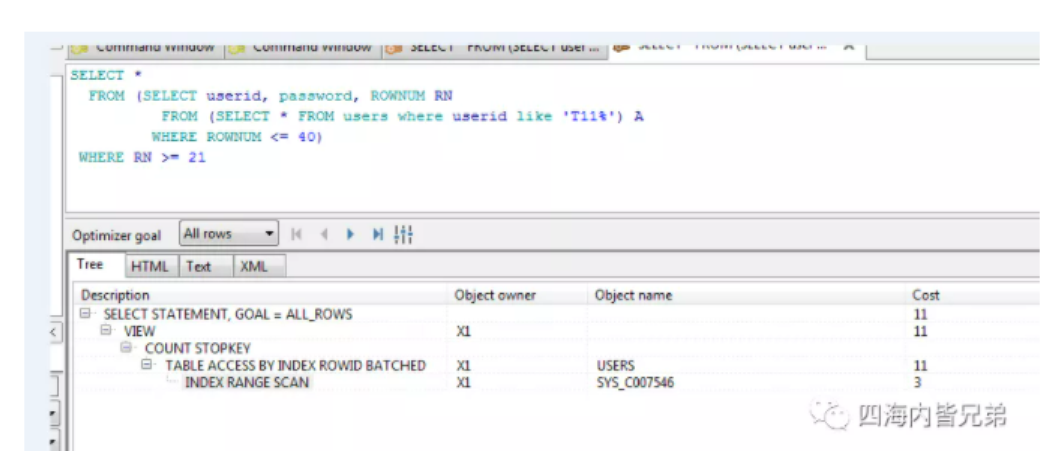The width and height of the screenshot is (1062, 451).
Task: Click X1 owner of TABLE ACCESS row
Action: pyautogui.click(x=464, y=366)
